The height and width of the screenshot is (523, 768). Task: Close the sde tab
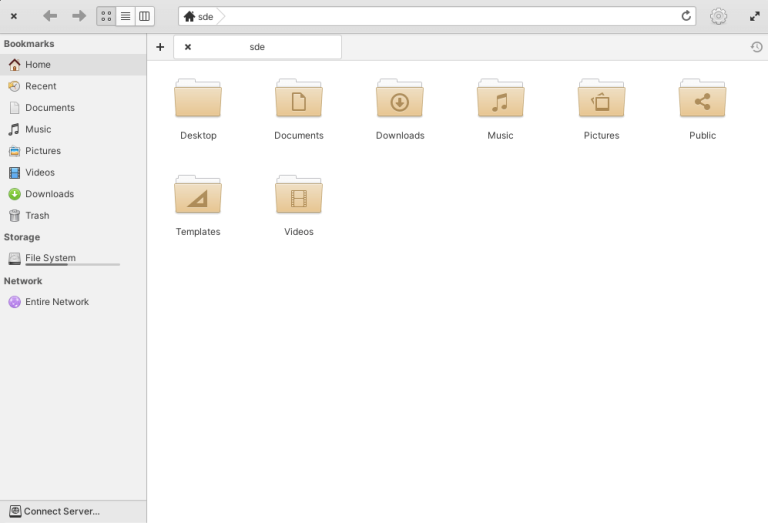coord(188,47)
